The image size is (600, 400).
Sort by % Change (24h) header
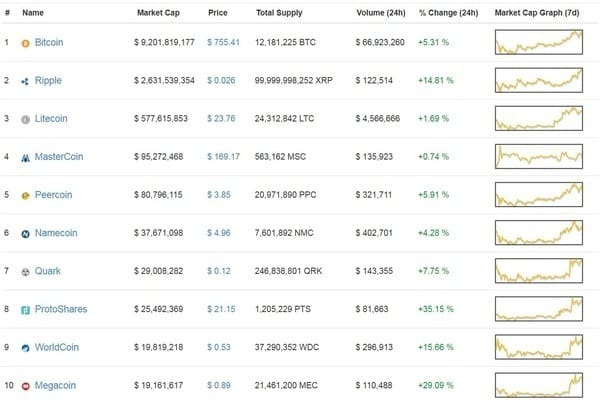coord(448,13)
